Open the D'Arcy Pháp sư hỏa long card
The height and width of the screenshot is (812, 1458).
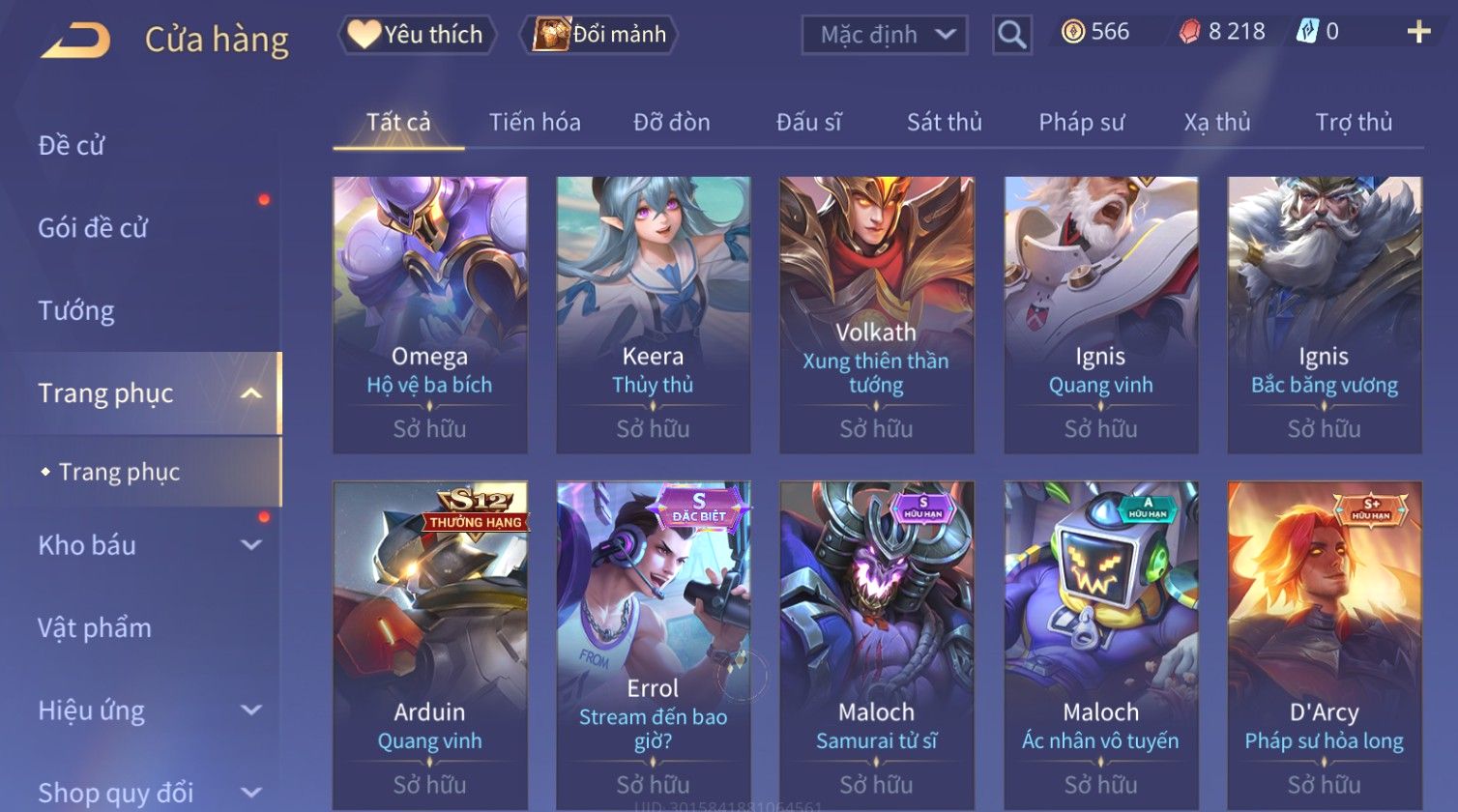click(1324, 646)
